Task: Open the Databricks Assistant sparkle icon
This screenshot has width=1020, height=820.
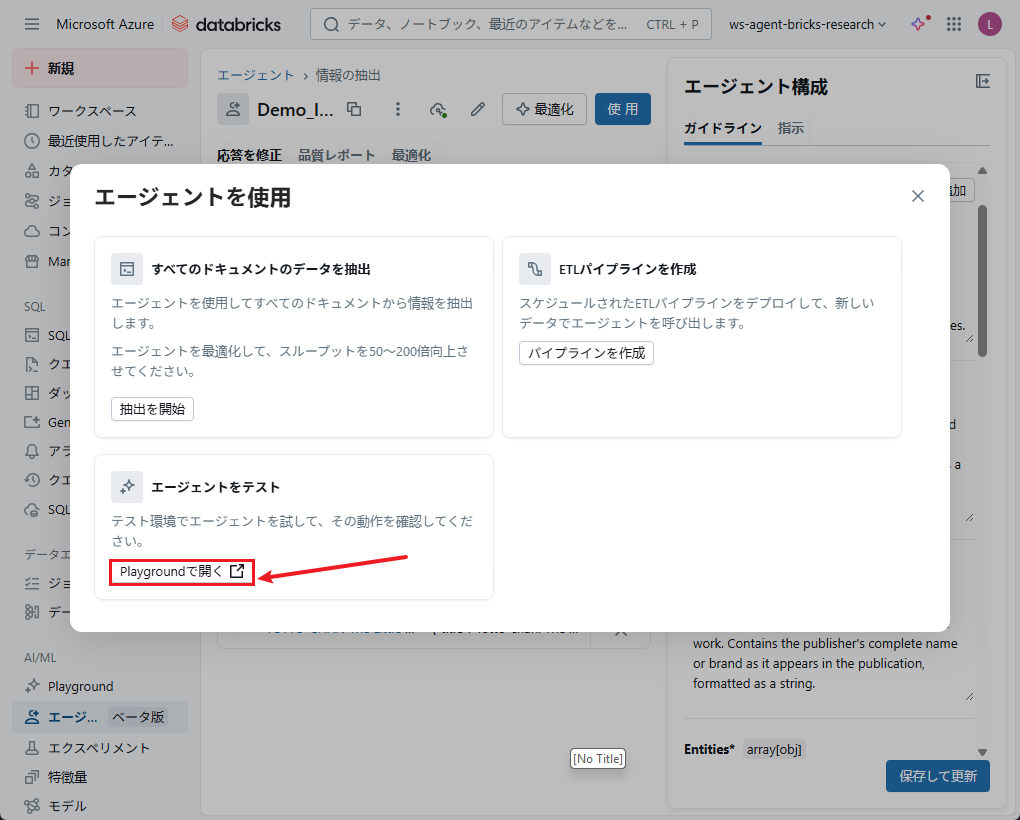Action: tap(919, 24)
